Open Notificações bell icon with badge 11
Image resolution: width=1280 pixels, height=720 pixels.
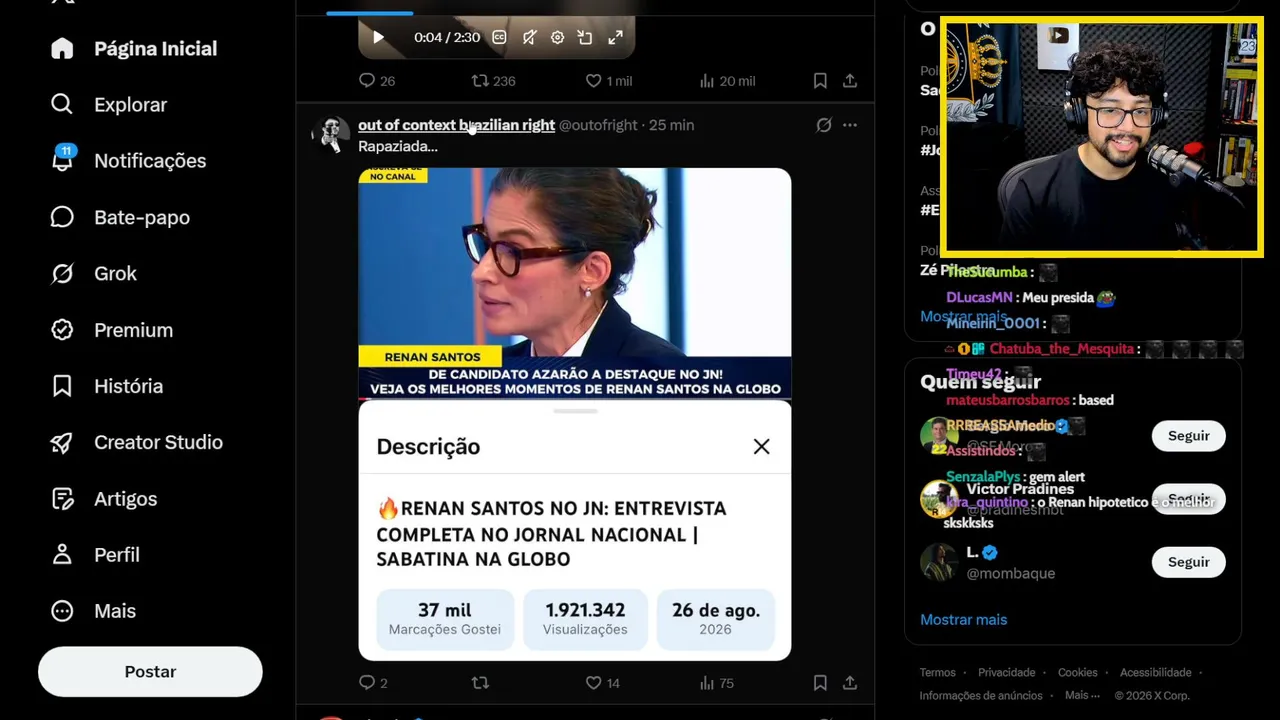[x=62, y=160]
